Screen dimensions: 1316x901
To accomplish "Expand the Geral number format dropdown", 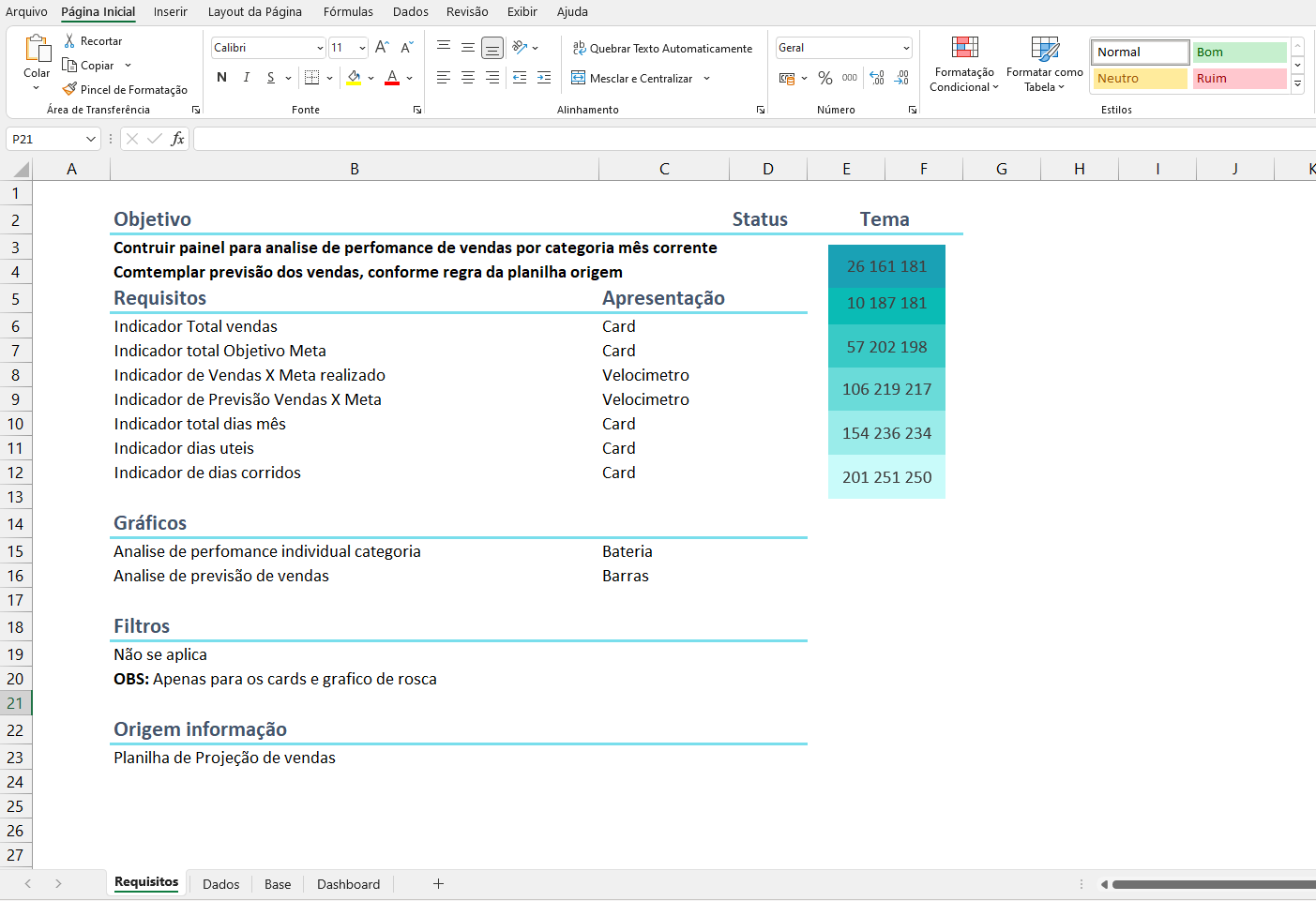I will coord(906,48).
